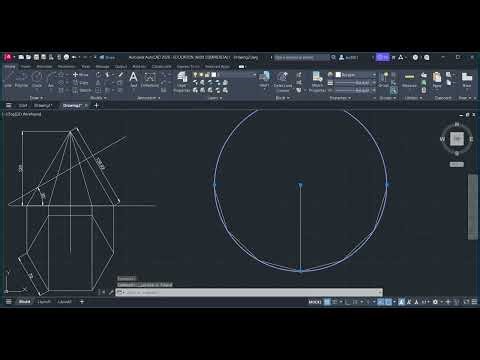480x360 pixels.
Task: Click the layer color square swatch
Action: click(214, 75)
